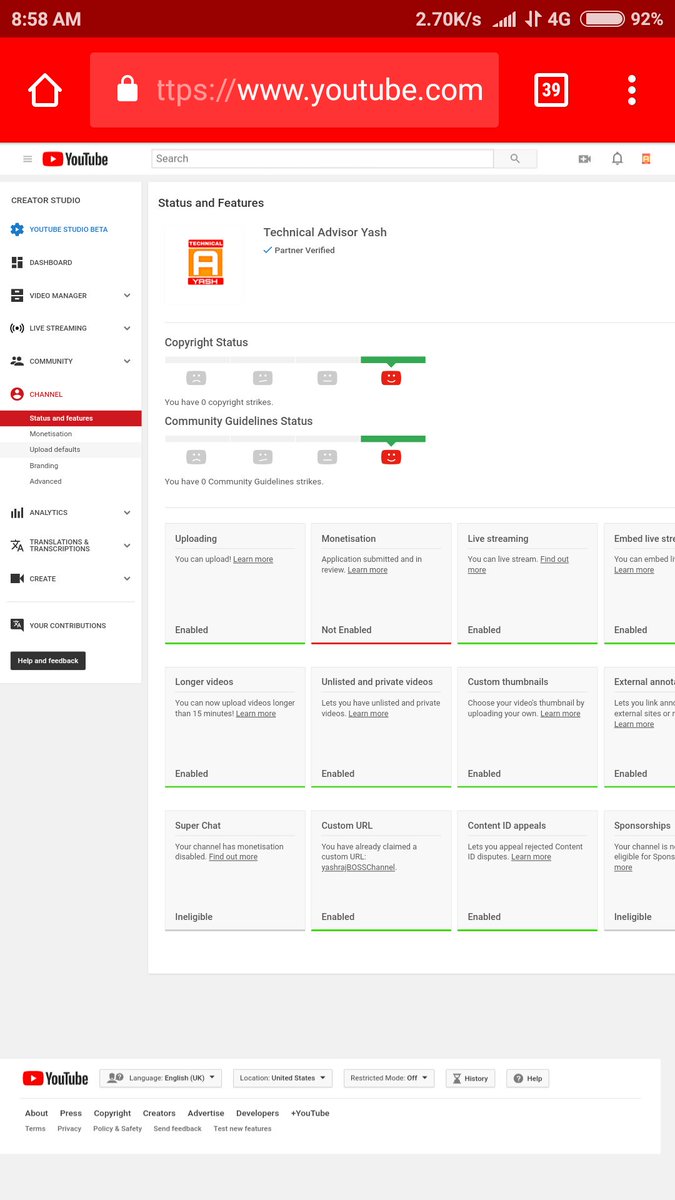Click Test new features footer link

[242, 1129]
